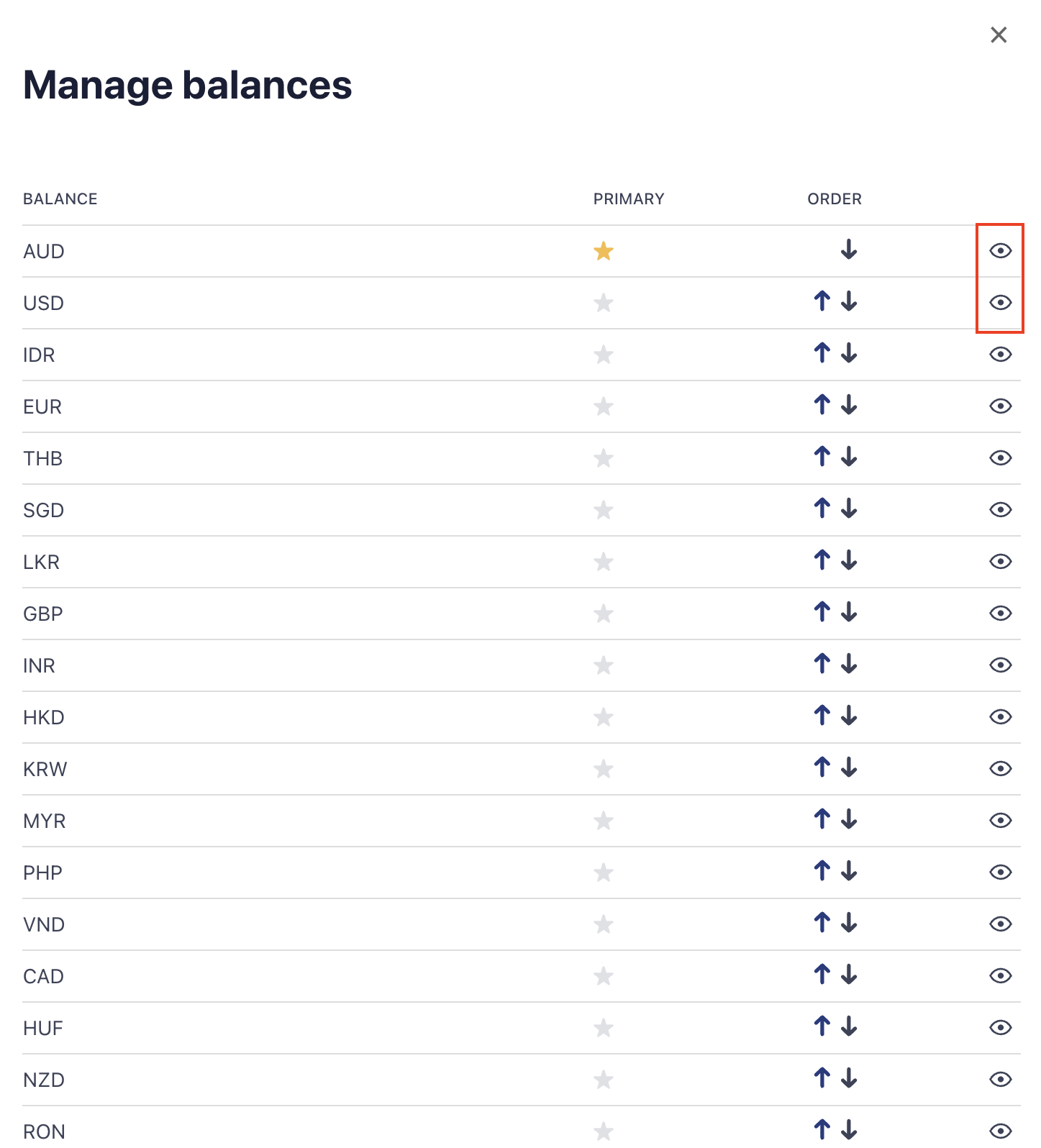Move GBP up in the list

822,612
